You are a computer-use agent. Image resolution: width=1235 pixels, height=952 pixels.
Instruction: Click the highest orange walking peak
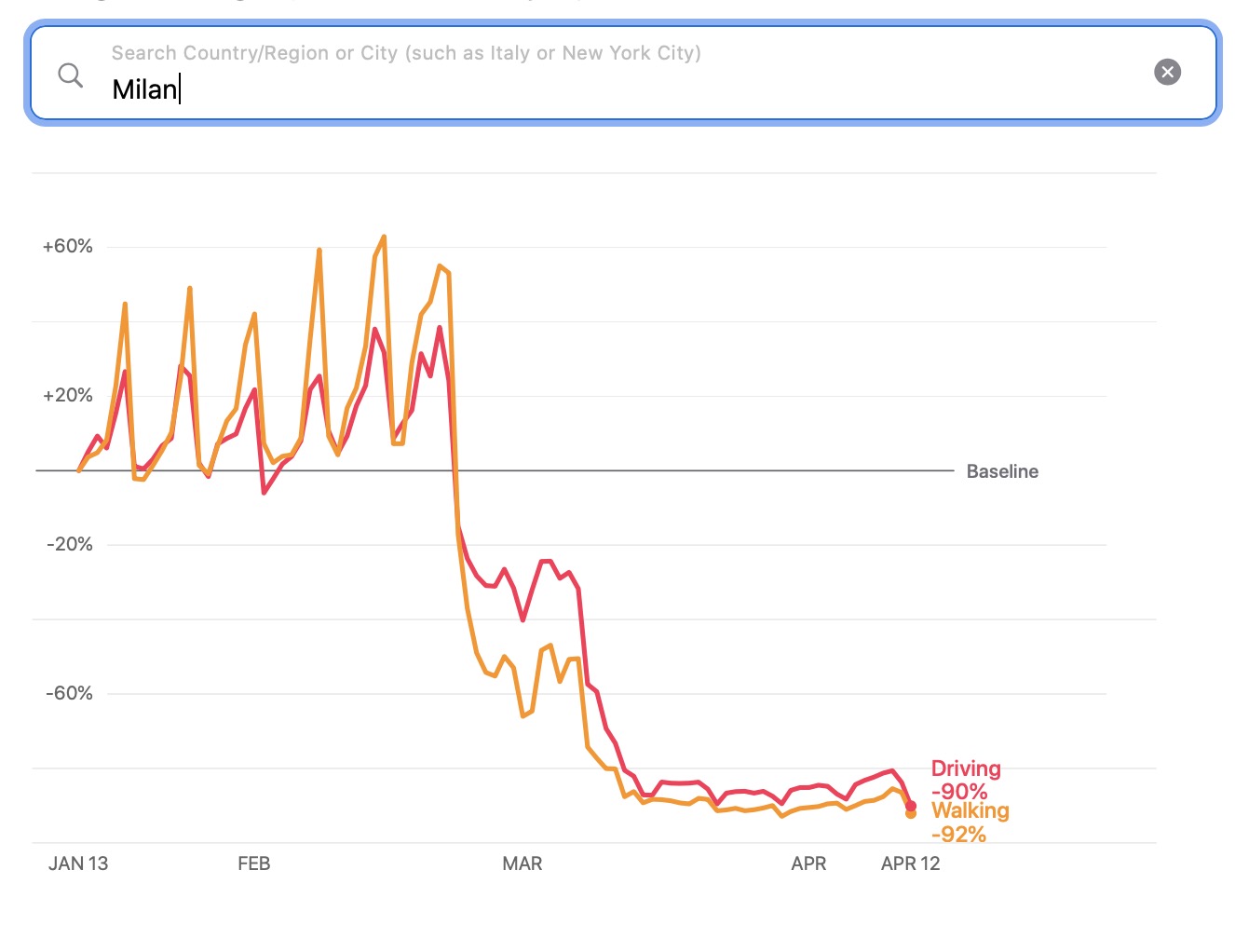(384, 238)
